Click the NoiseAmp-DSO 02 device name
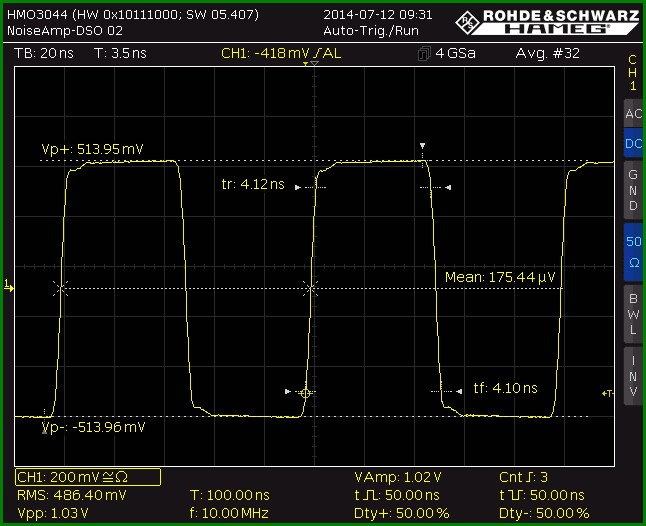 [x=65, y=31]
